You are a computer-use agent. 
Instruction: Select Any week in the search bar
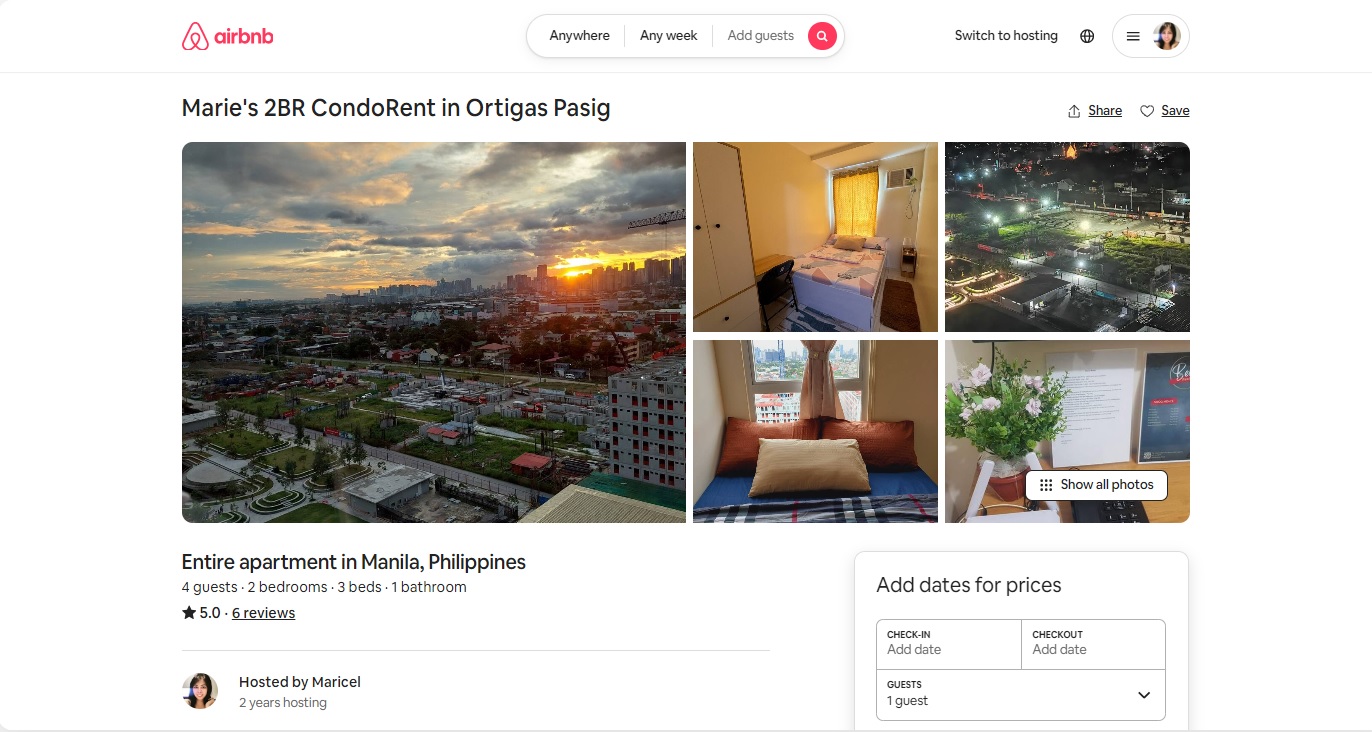668,36
